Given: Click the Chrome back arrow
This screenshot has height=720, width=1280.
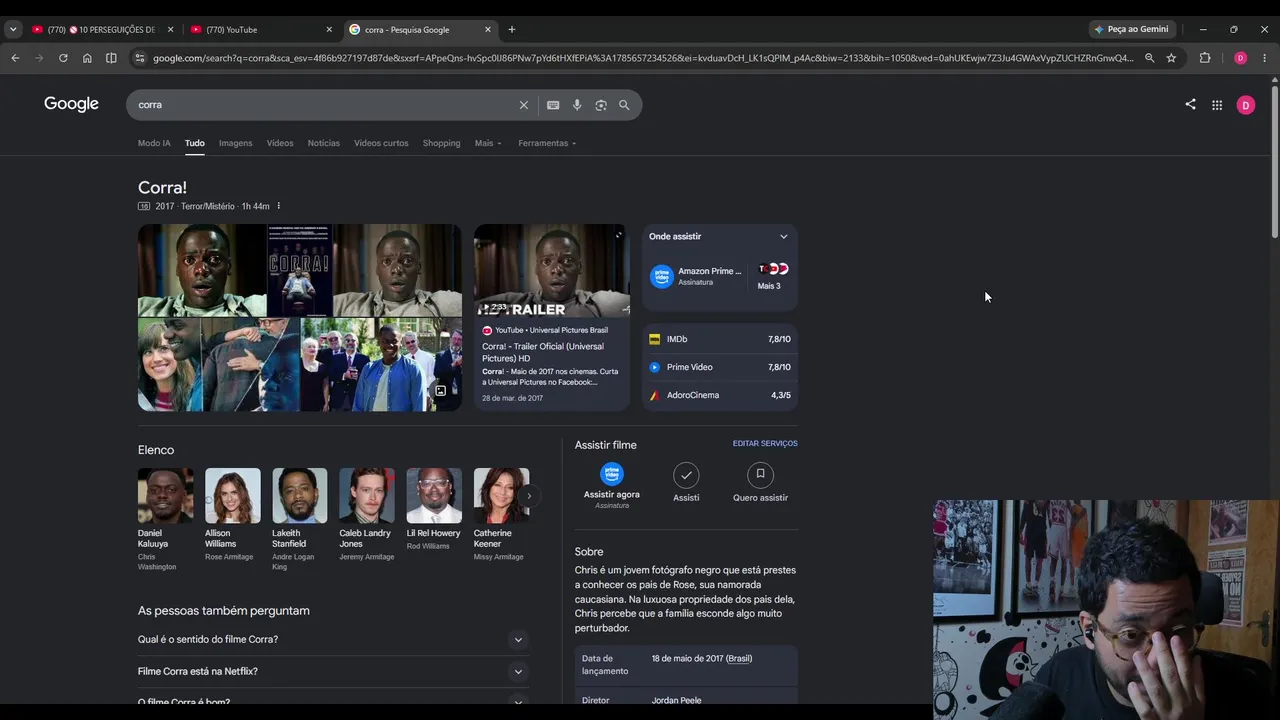Looking at the screenshot, I should pyautogui.click(x=15, y=58).
